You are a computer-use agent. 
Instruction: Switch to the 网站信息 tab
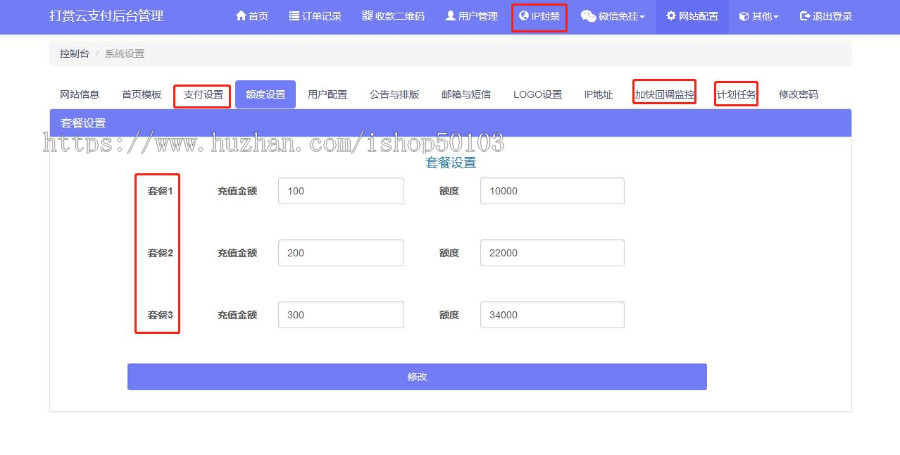[80, 95]
